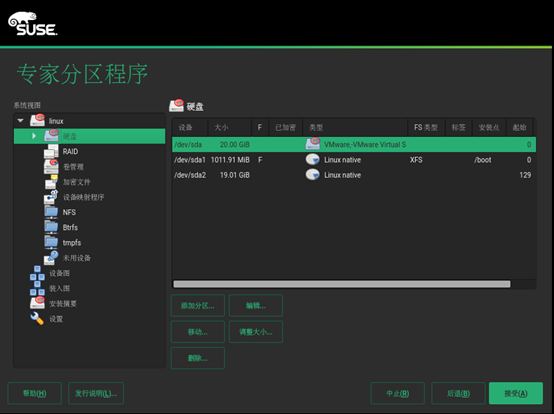The height and width of the screenshot is (414, 554).
Task: Sort table by 设备 column header
Action: click(190, 127)
